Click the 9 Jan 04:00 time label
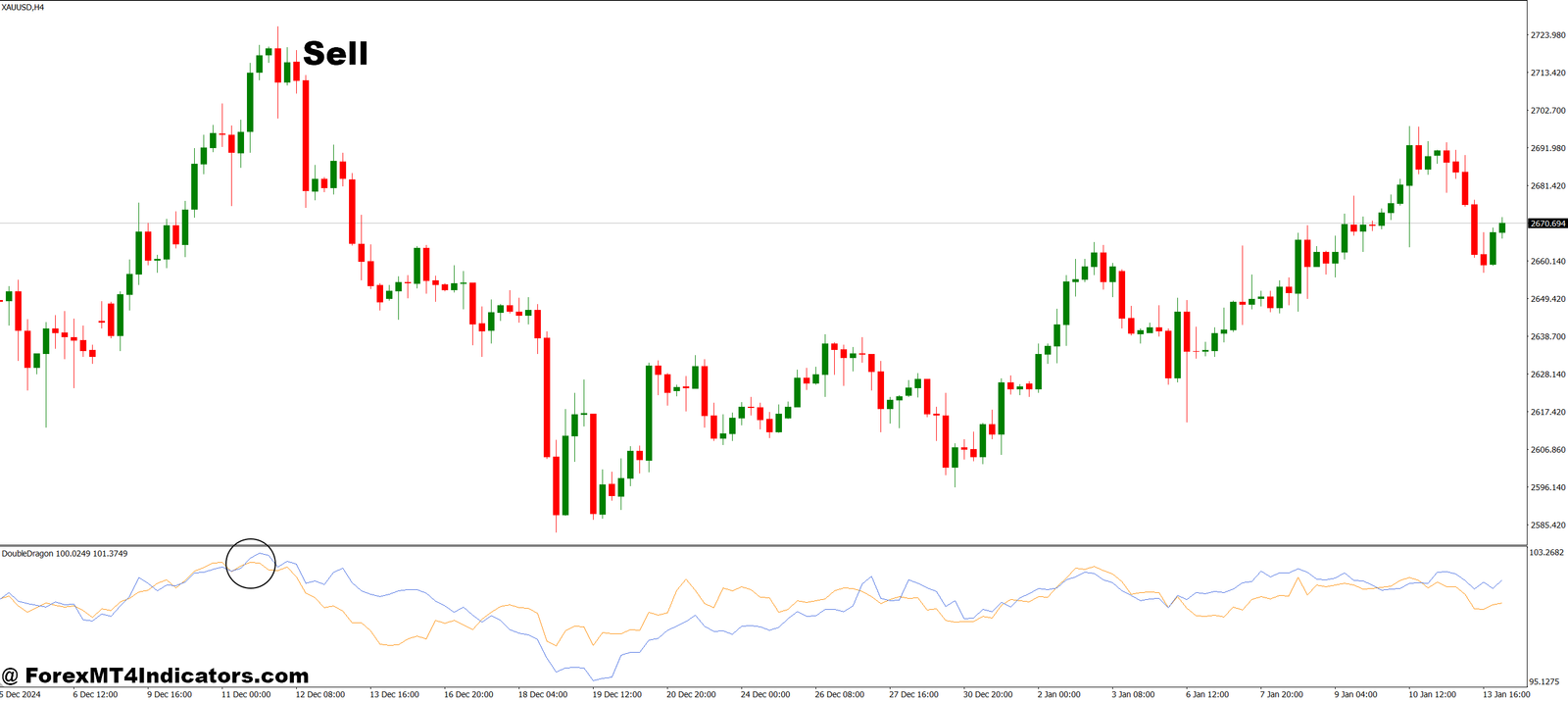1568x701 pixels. [1356, 694]
